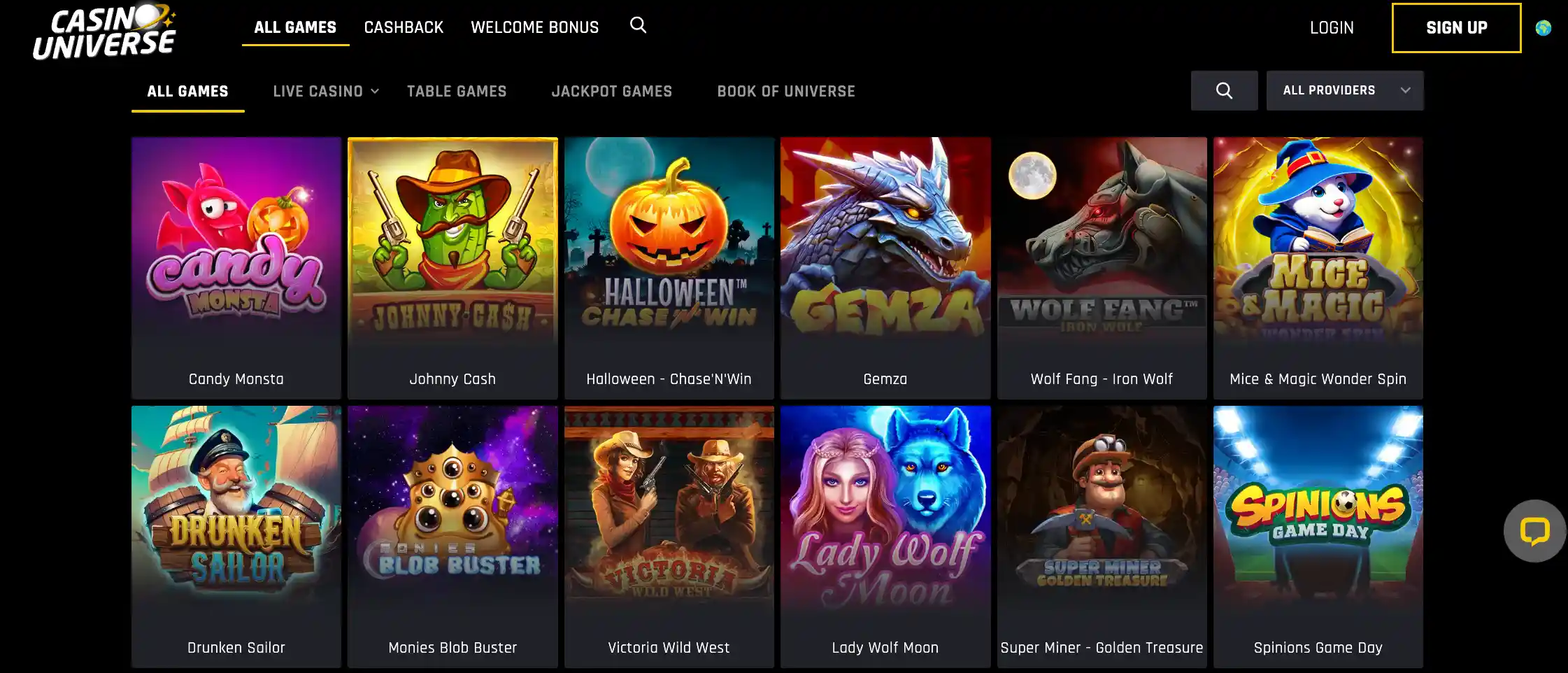Click the globe language icon
This screenshot has height=673, width=1568.
1543,28
